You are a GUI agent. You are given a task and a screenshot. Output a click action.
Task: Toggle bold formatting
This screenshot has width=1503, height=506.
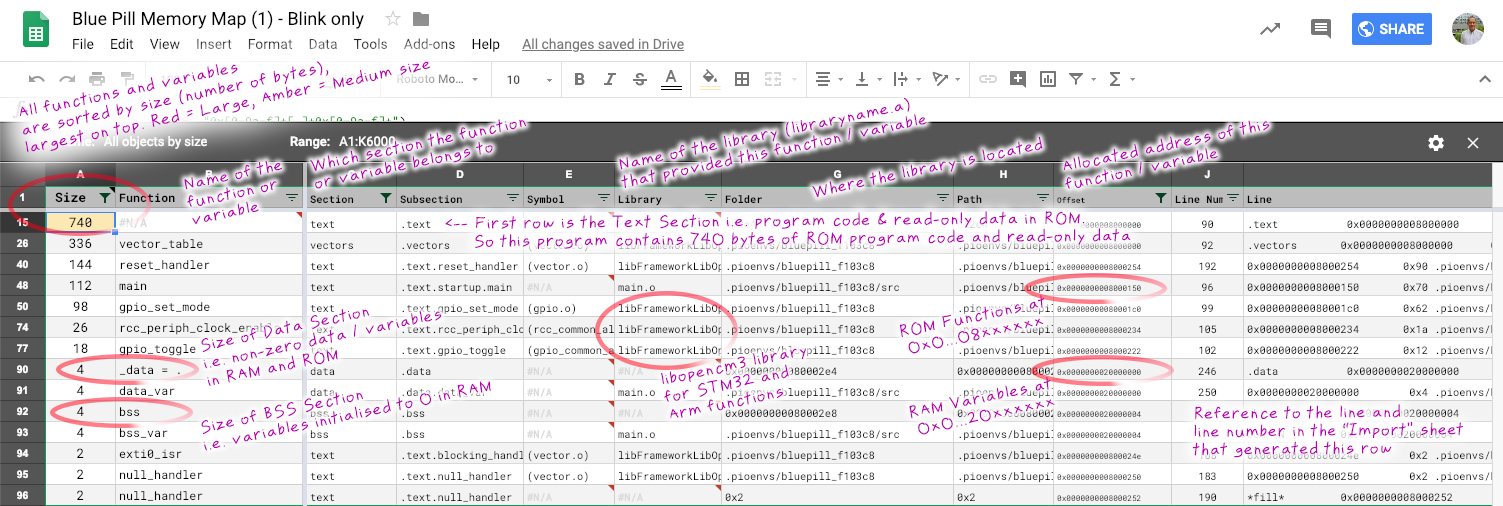coord(579,79)
